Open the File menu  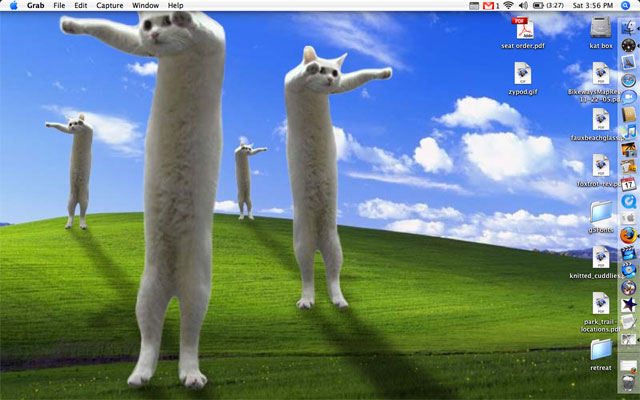coord(59,5)
